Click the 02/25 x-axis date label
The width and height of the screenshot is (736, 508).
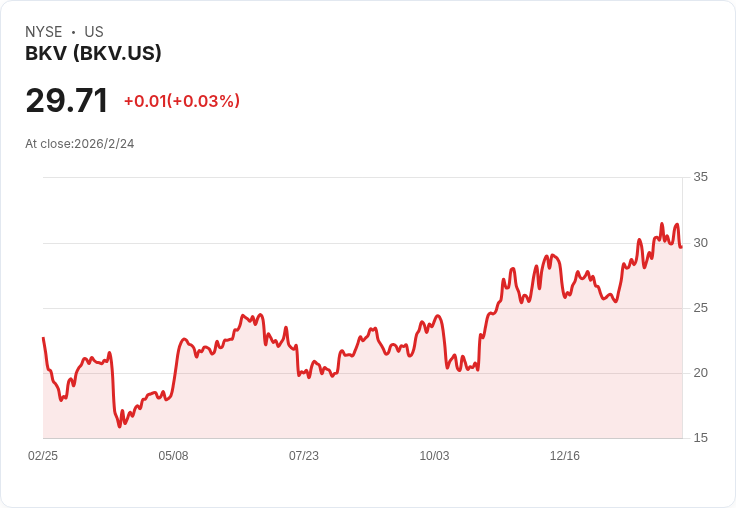tap(43, 456)
